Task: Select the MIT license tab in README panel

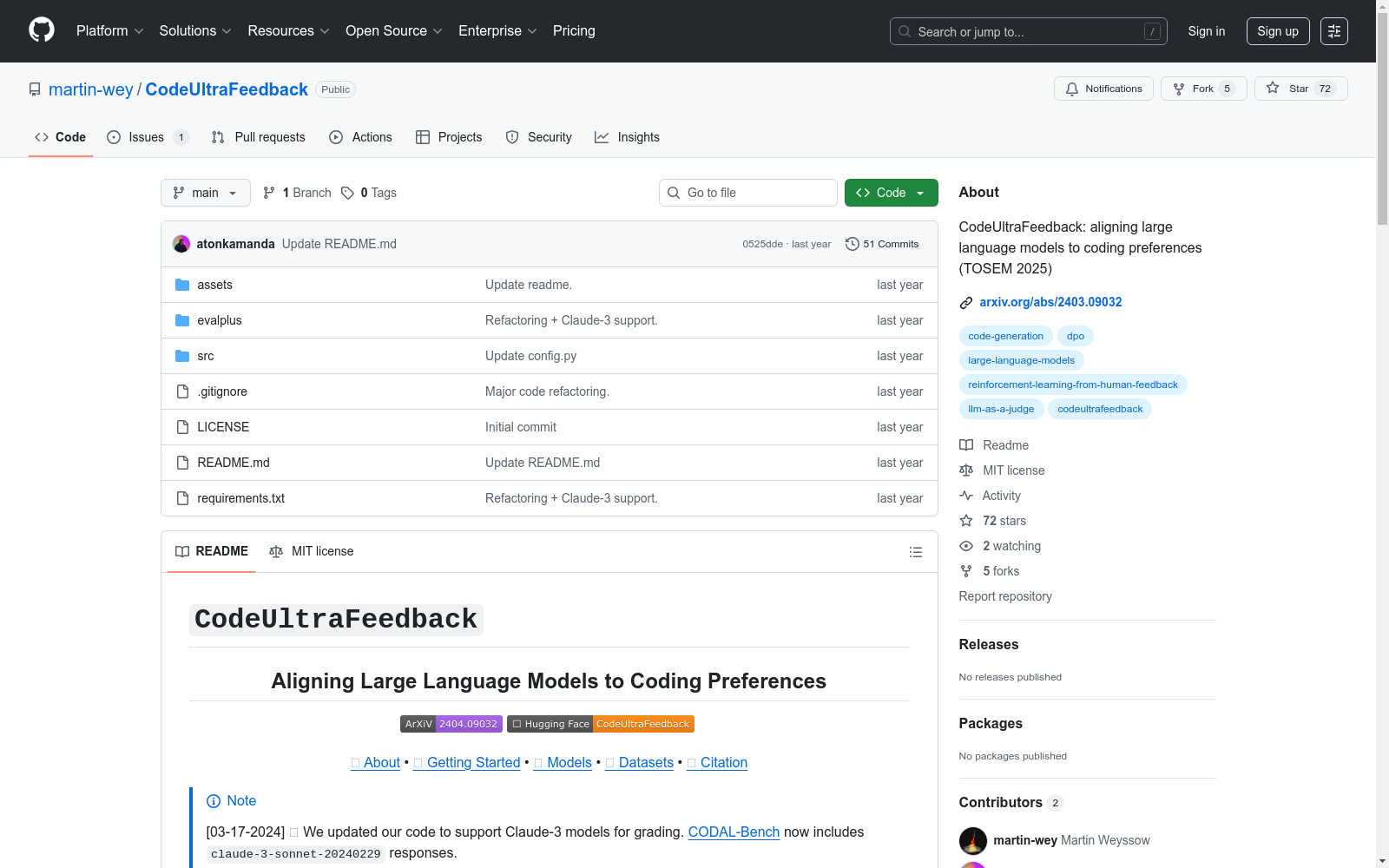Action: pos(312,552)
